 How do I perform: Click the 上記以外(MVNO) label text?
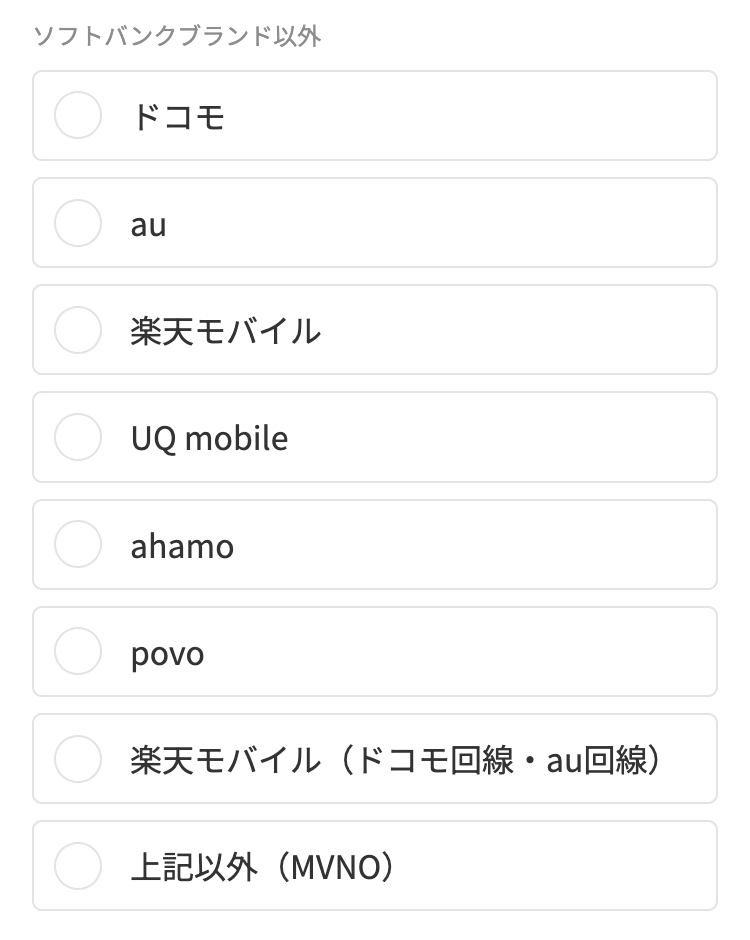point(263,867)
